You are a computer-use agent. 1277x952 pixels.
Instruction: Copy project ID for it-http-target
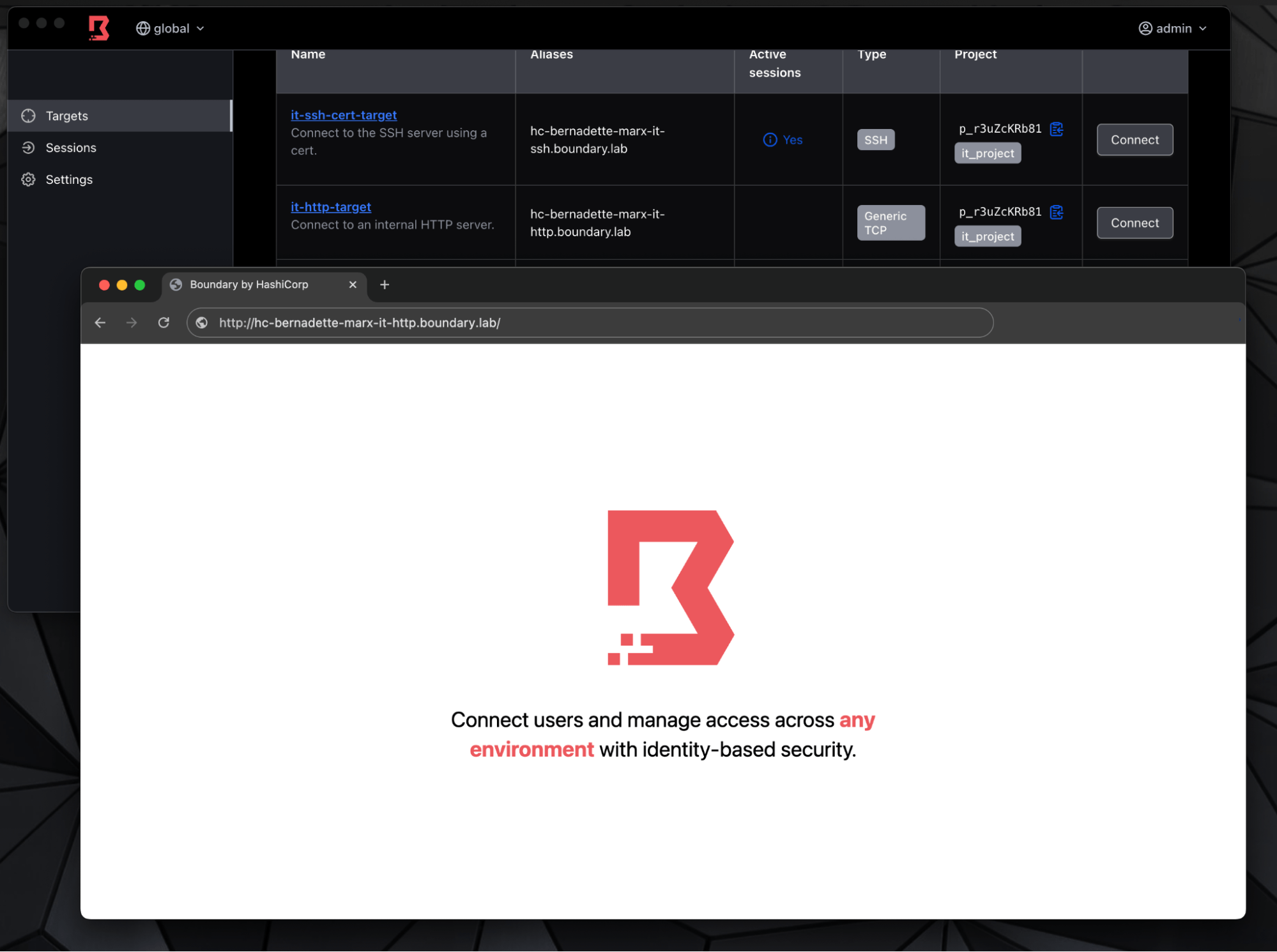[1056, 212]
